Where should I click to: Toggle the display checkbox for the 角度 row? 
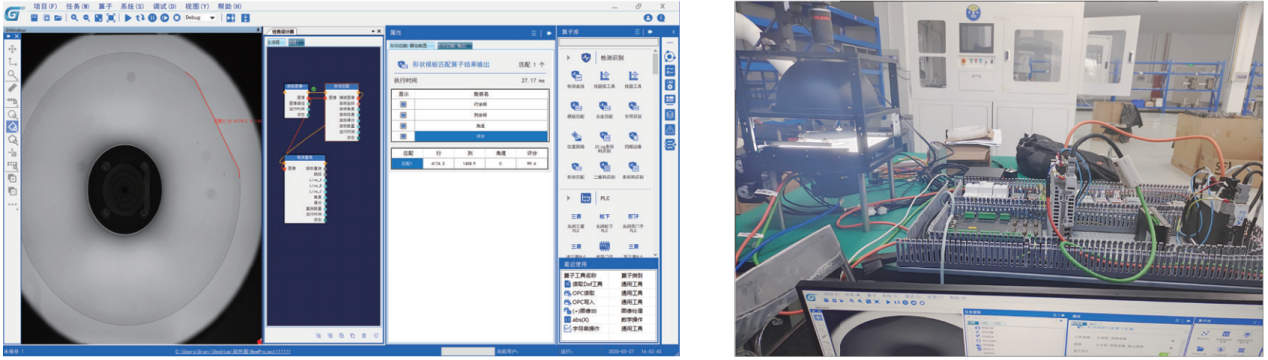403,126
